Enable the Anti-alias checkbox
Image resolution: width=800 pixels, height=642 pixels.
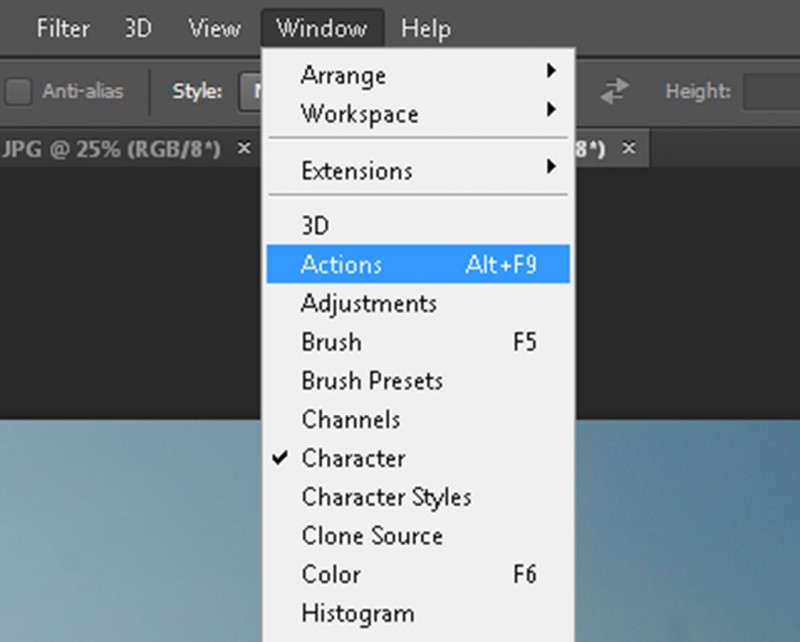pyautogui.click(x=19, y=92)
